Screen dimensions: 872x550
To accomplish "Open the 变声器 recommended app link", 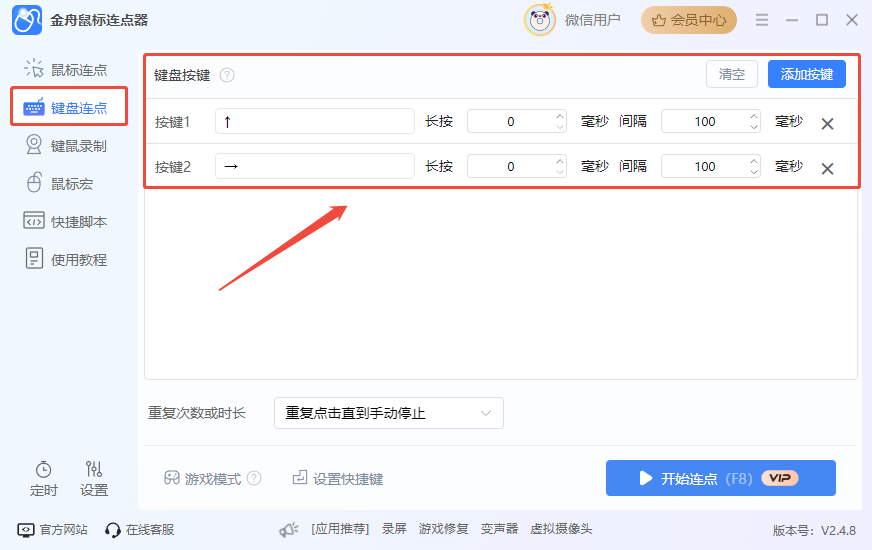I will [499, 529].
